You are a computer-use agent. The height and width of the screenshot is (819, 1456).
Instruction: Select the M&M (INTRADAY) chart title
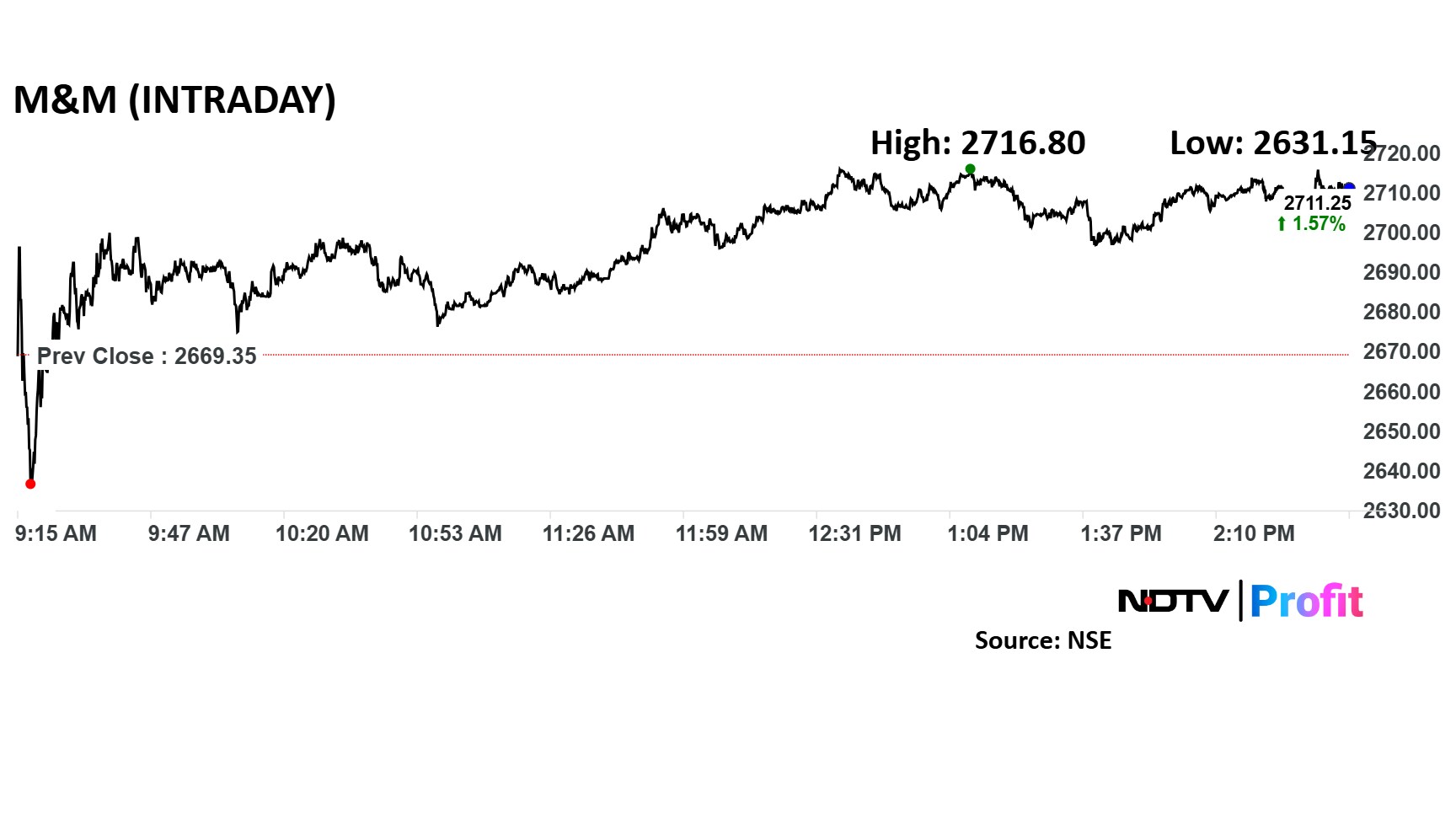point(174,100)
